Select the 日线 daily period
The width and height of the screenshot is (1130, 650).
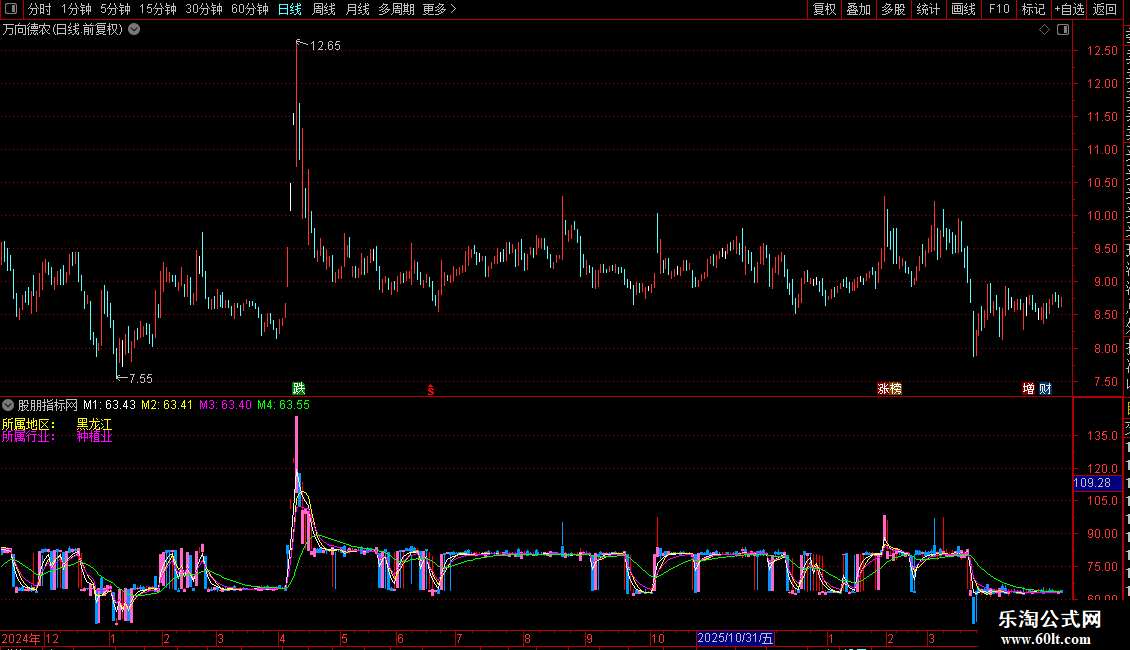[290, 9]
